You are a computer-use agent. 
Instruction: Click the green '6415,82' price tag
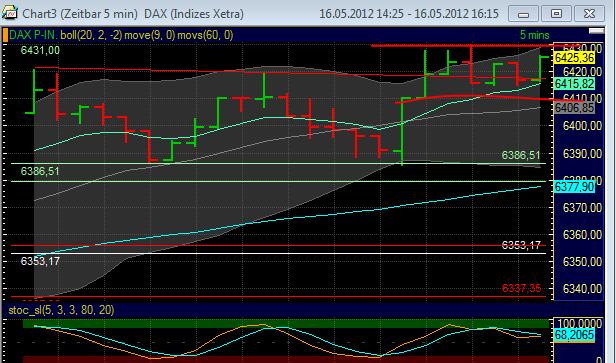coord(574,84)
